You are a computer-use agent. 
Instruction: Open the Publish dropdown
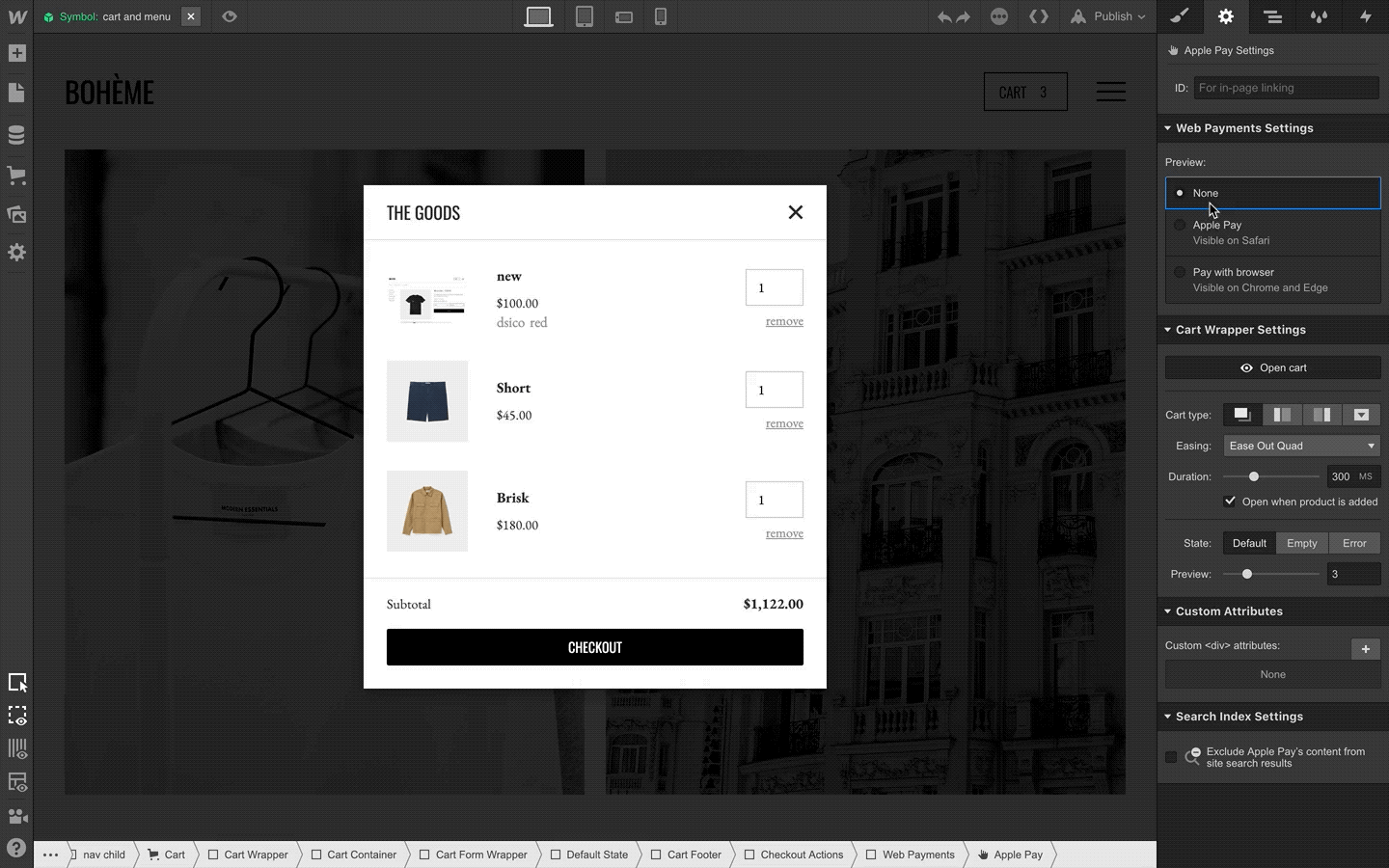[x=1108, y=16]
